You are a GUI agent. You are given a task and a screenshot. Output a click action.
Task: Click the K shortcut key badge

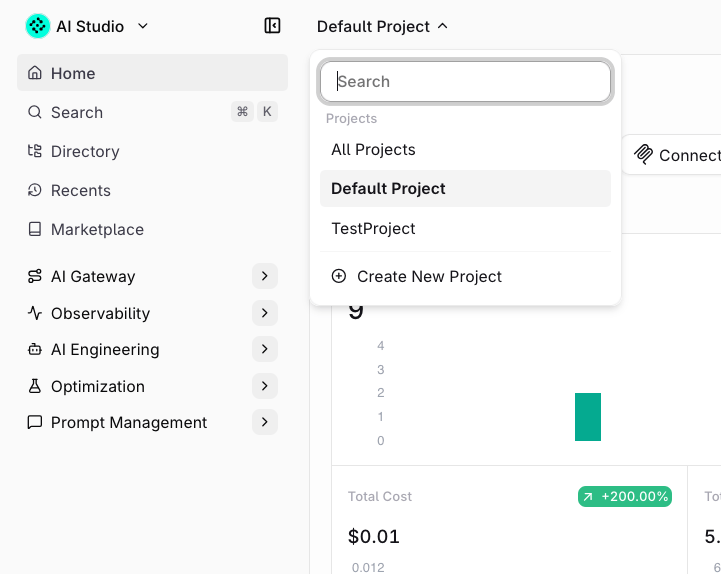(x=267, y=111)
